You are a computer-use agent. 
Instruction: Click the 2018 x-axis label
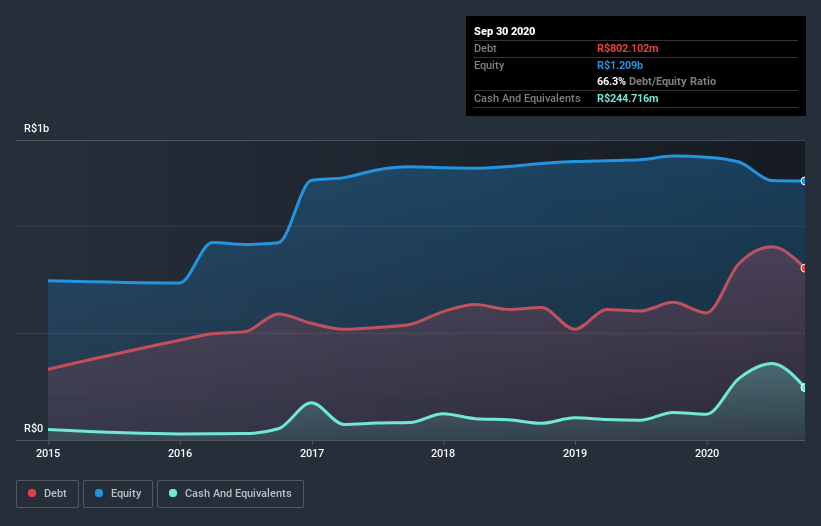(443, 453)
